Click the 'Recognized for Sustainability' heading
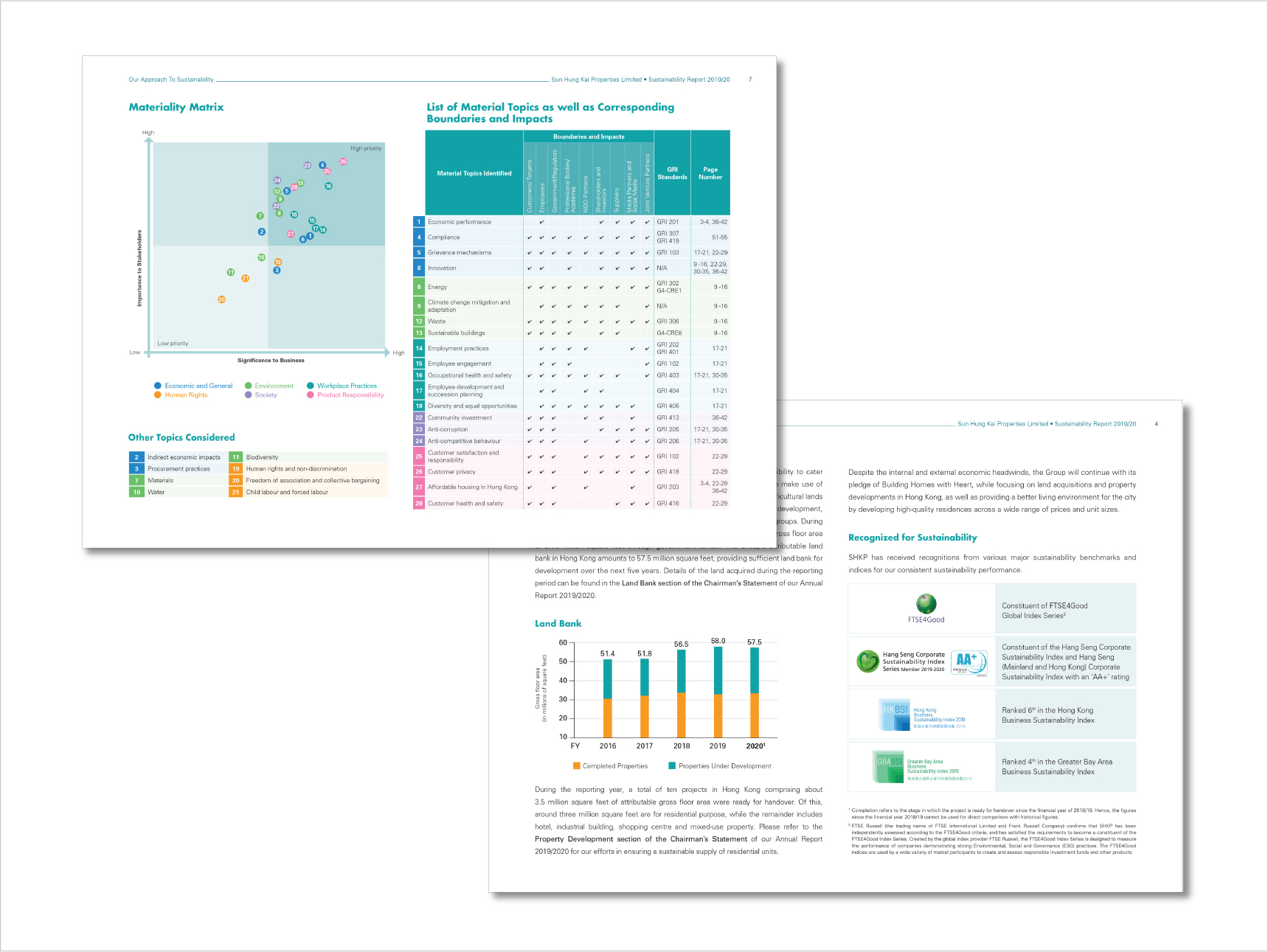This screenshot has height=952, width=1268. (912, 538)
